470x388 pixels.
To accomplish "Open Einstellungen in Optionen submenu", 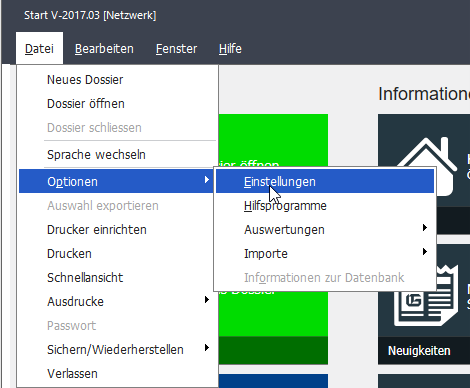I will (x=325, y=181).
